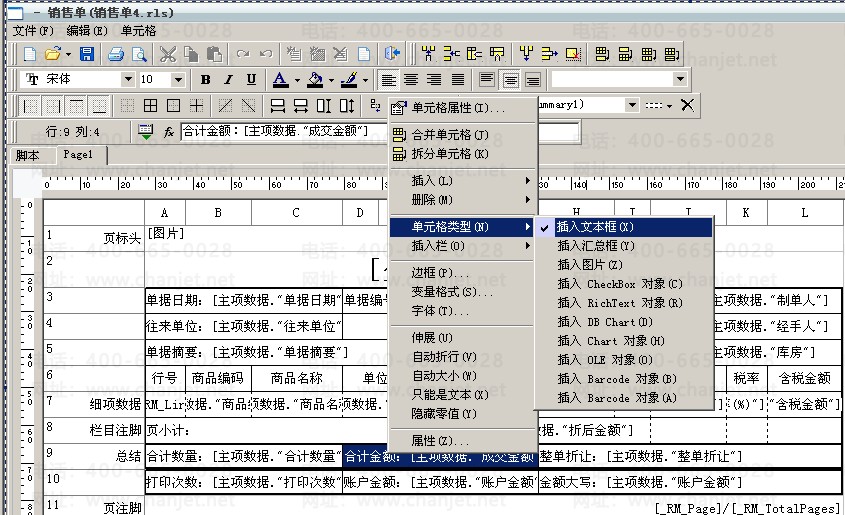Open the font color A dropdown
Image resolution: width=845 pixels, height=515 pixels.
click(297, 79)
